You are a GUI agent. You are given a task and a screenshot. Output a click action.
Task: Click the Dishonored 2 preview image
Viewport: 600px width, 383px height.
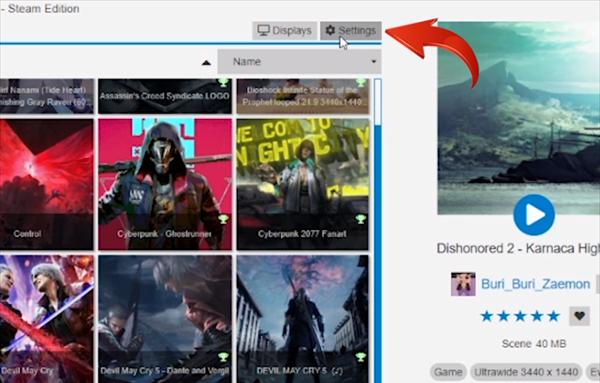point(519,118)
